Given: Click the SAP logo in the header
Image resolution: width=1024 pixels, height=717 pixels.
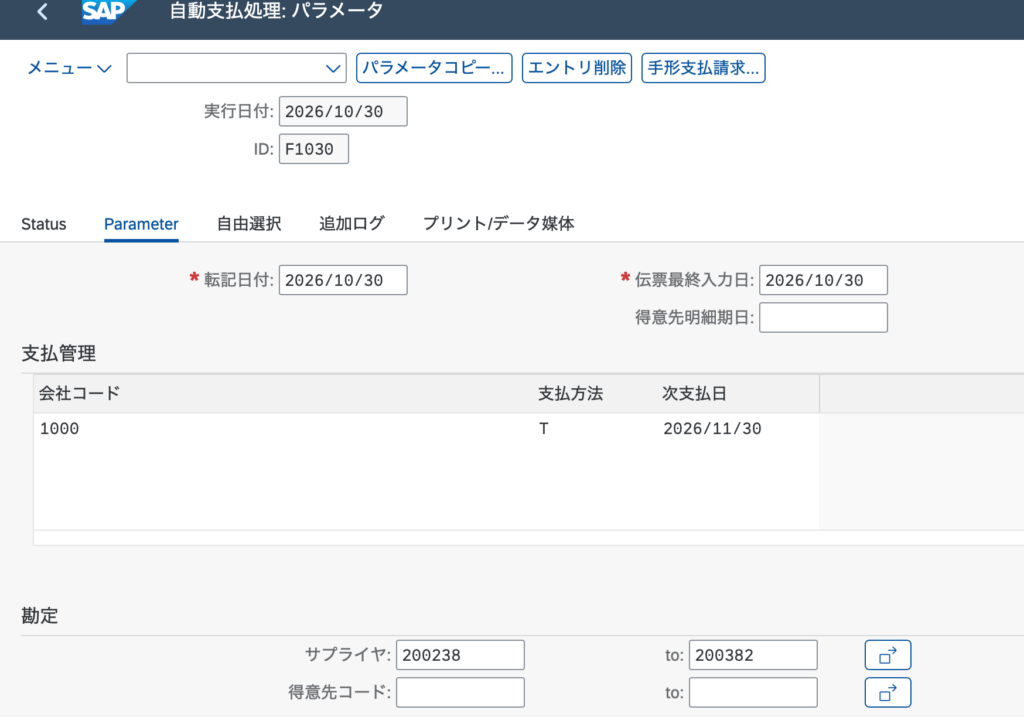Looking at the screenshot, I should point(107,11).
